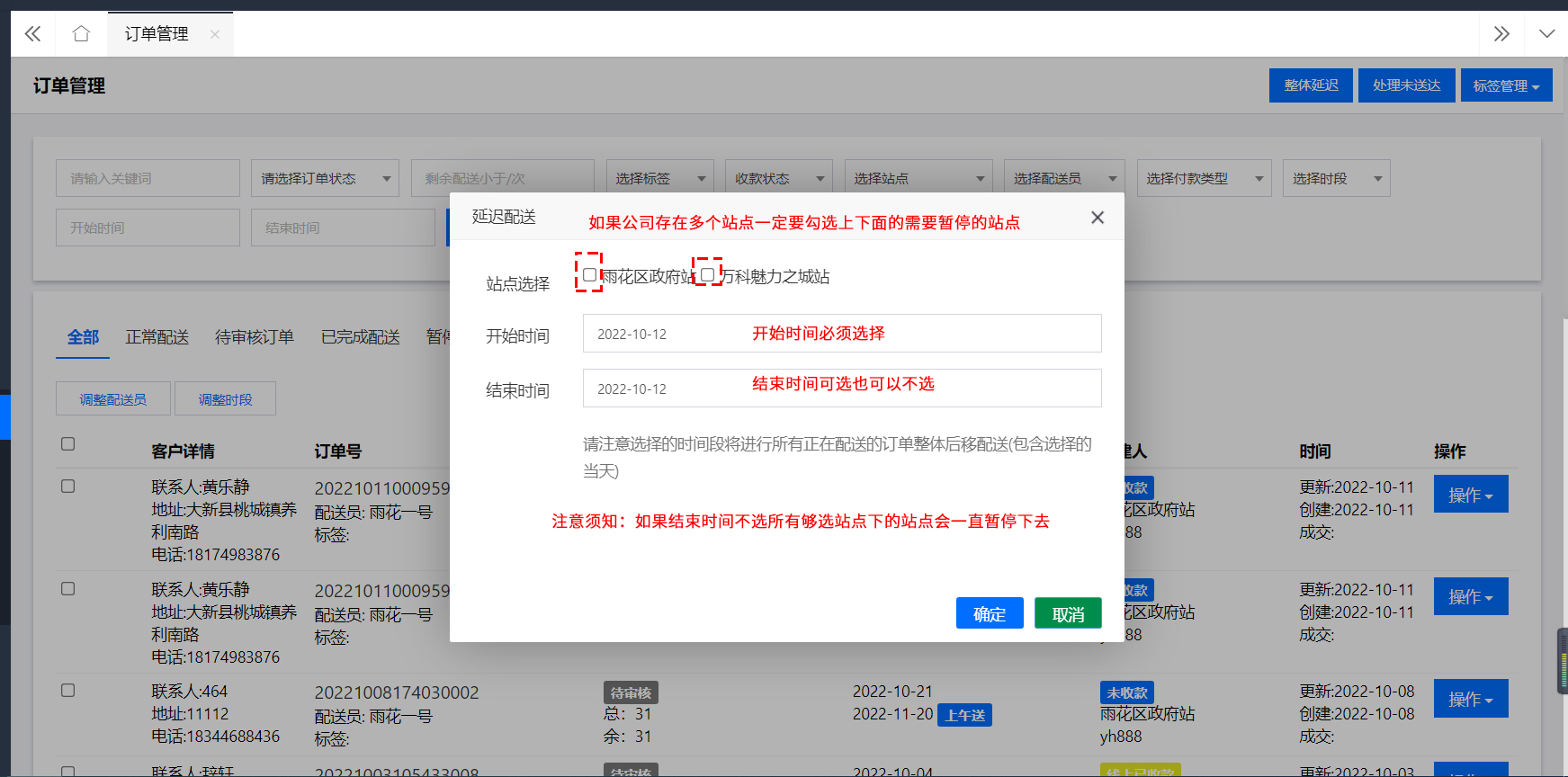Click the home icon in tab bar
1568x777 pixels.
point(81,34)
